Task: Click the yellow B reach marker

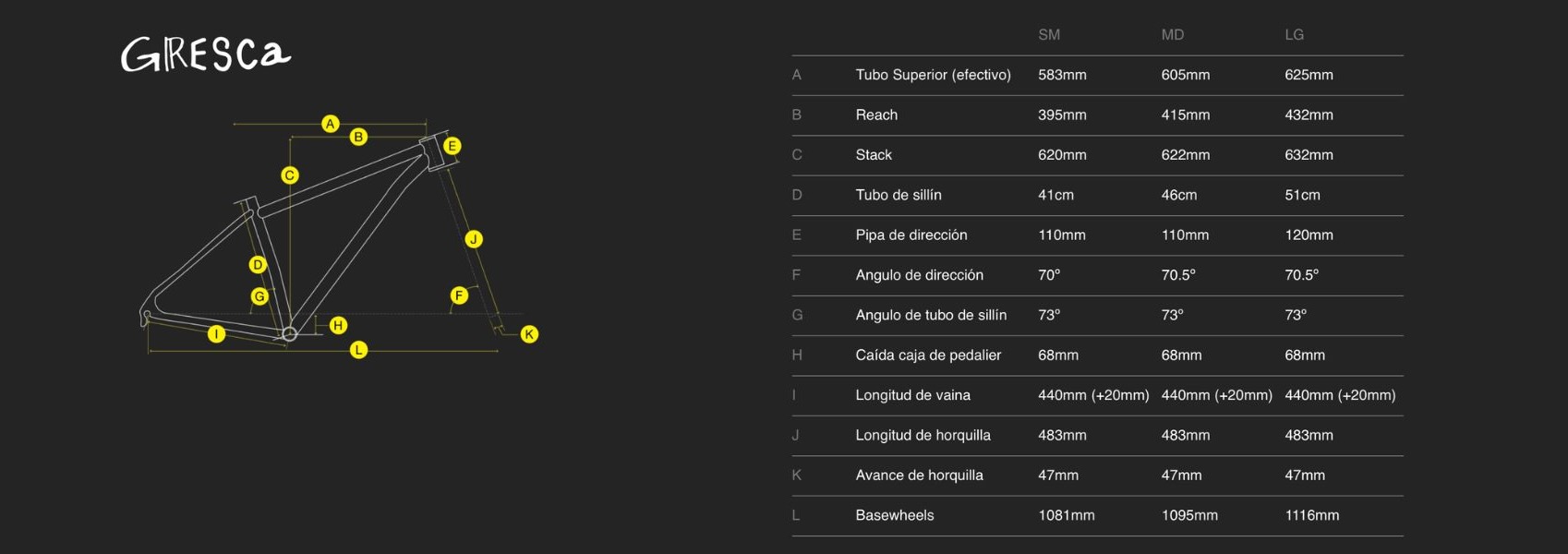Action: pyautogui.click(x=358, y=137)
